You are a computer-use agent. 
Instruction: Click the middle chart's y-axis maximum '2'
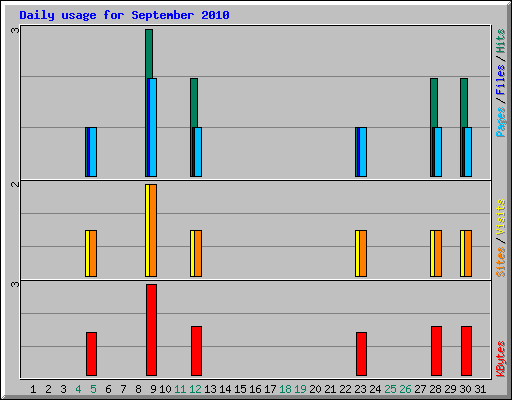[x=15, y=184]
